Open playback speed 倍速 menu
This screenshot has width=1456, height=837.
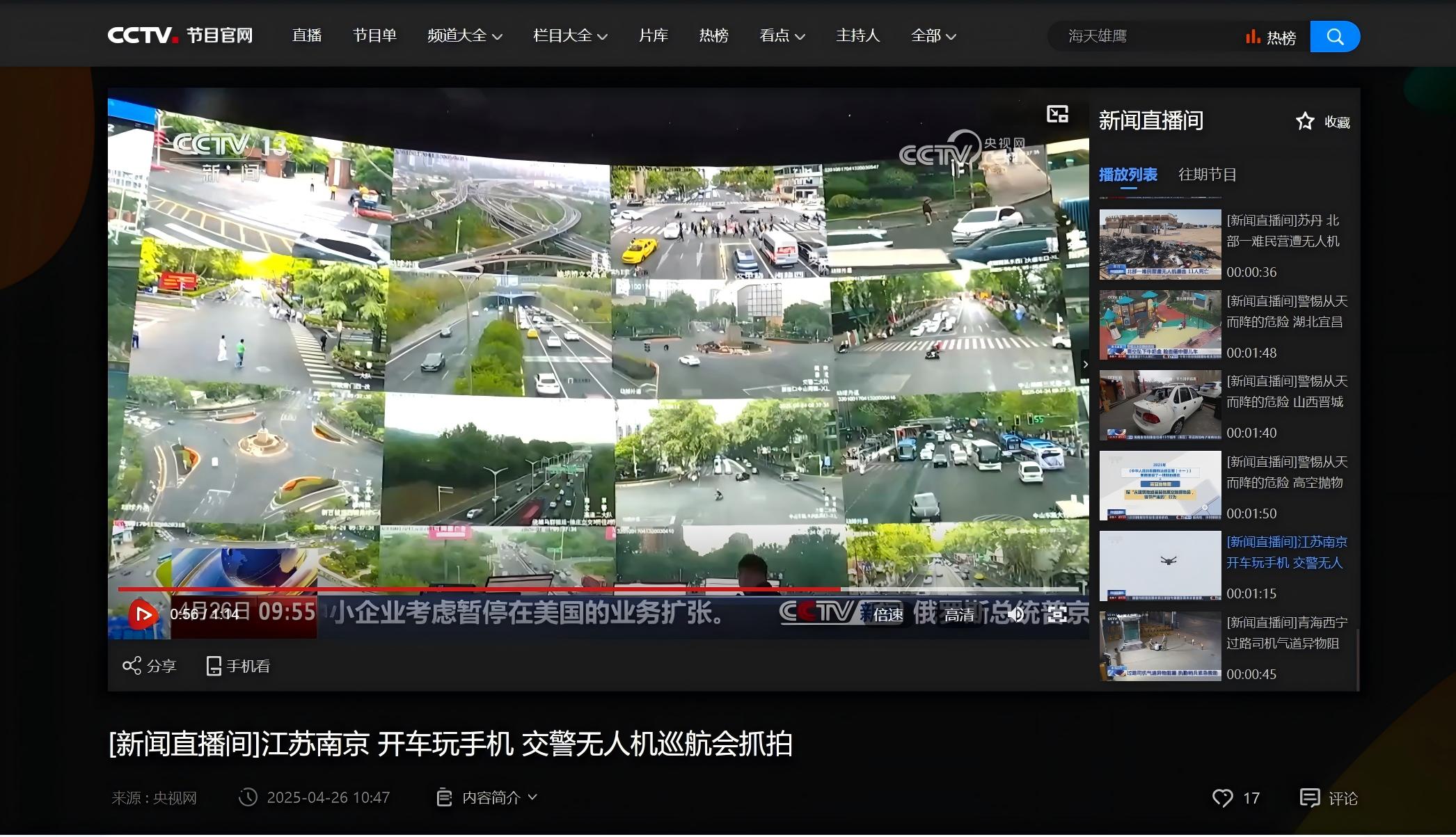(888, 614)
